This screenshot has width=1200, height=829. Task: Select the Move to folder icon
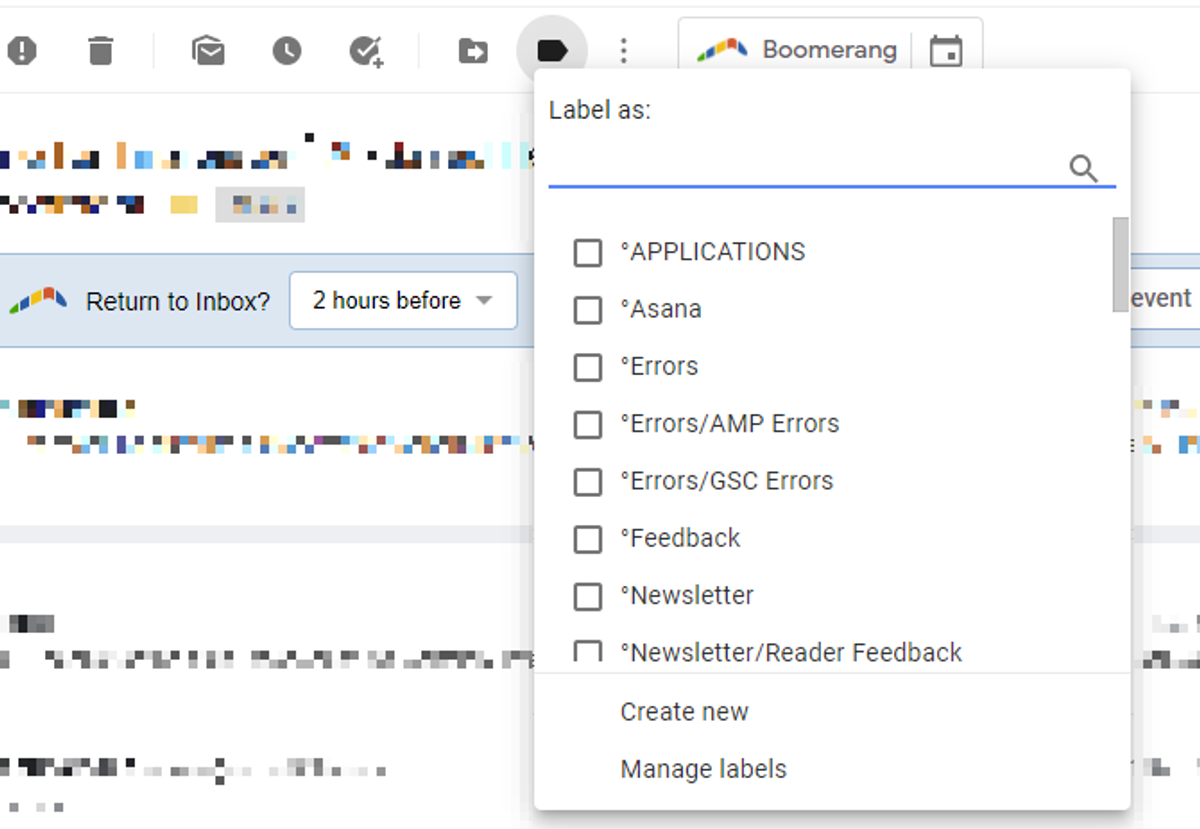[x=472, y=49]
